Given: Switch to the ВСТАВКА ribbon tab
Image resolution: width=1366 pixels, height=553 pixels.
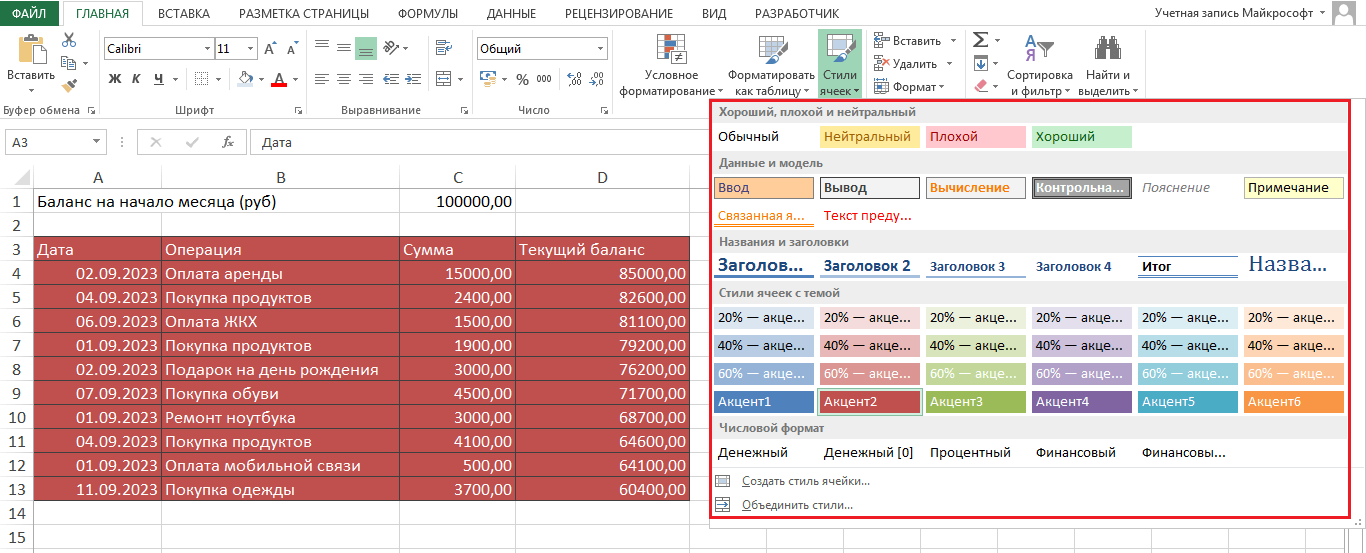Looking at the screenshot, I should click(183, 13).
